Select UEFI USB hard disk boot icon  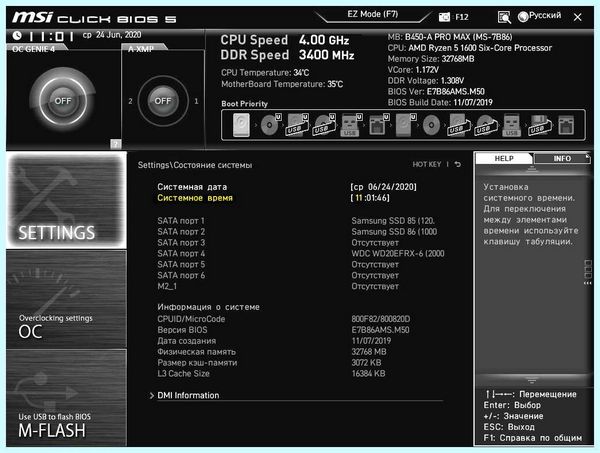pyautogui.click(x=297, y=125)
